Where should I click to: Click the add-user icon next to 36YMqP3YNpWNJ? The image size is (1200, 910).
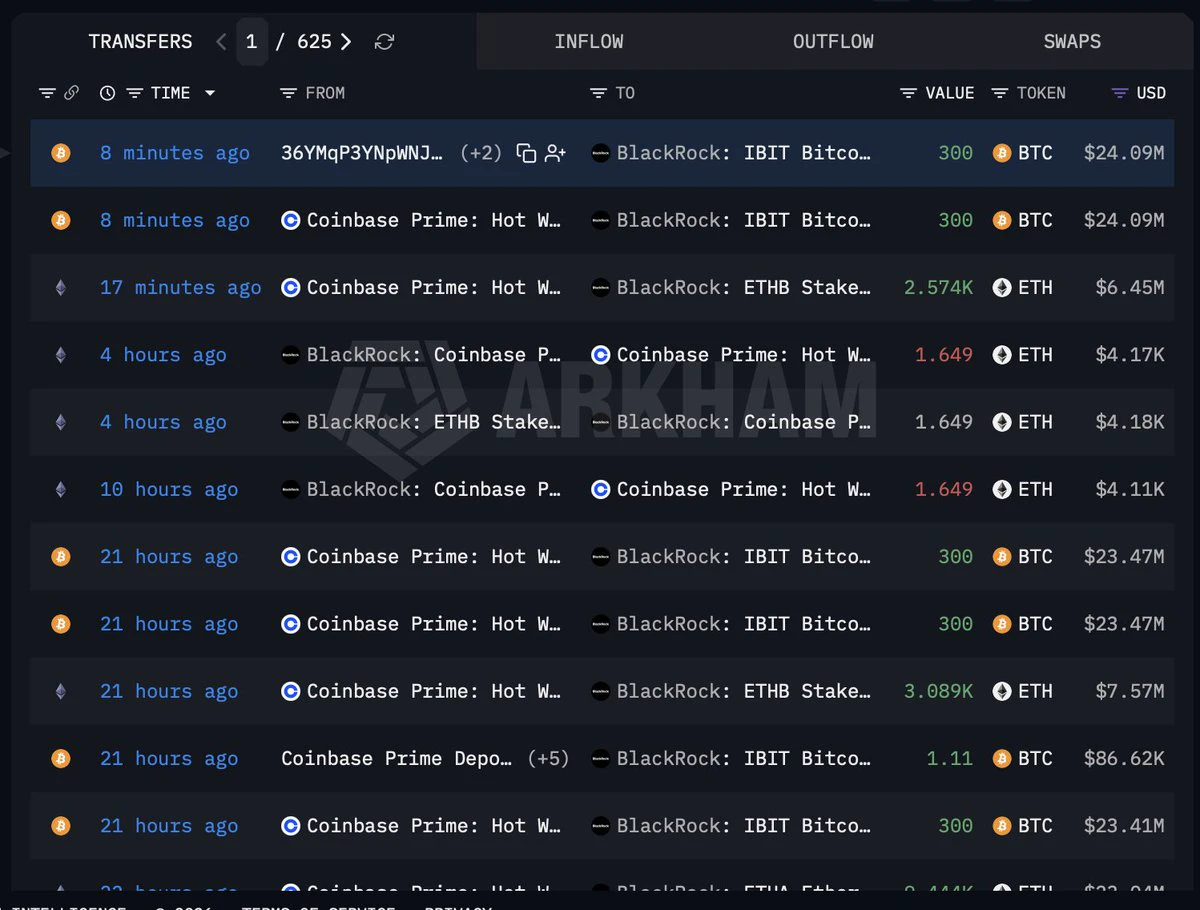pos(556,153)
